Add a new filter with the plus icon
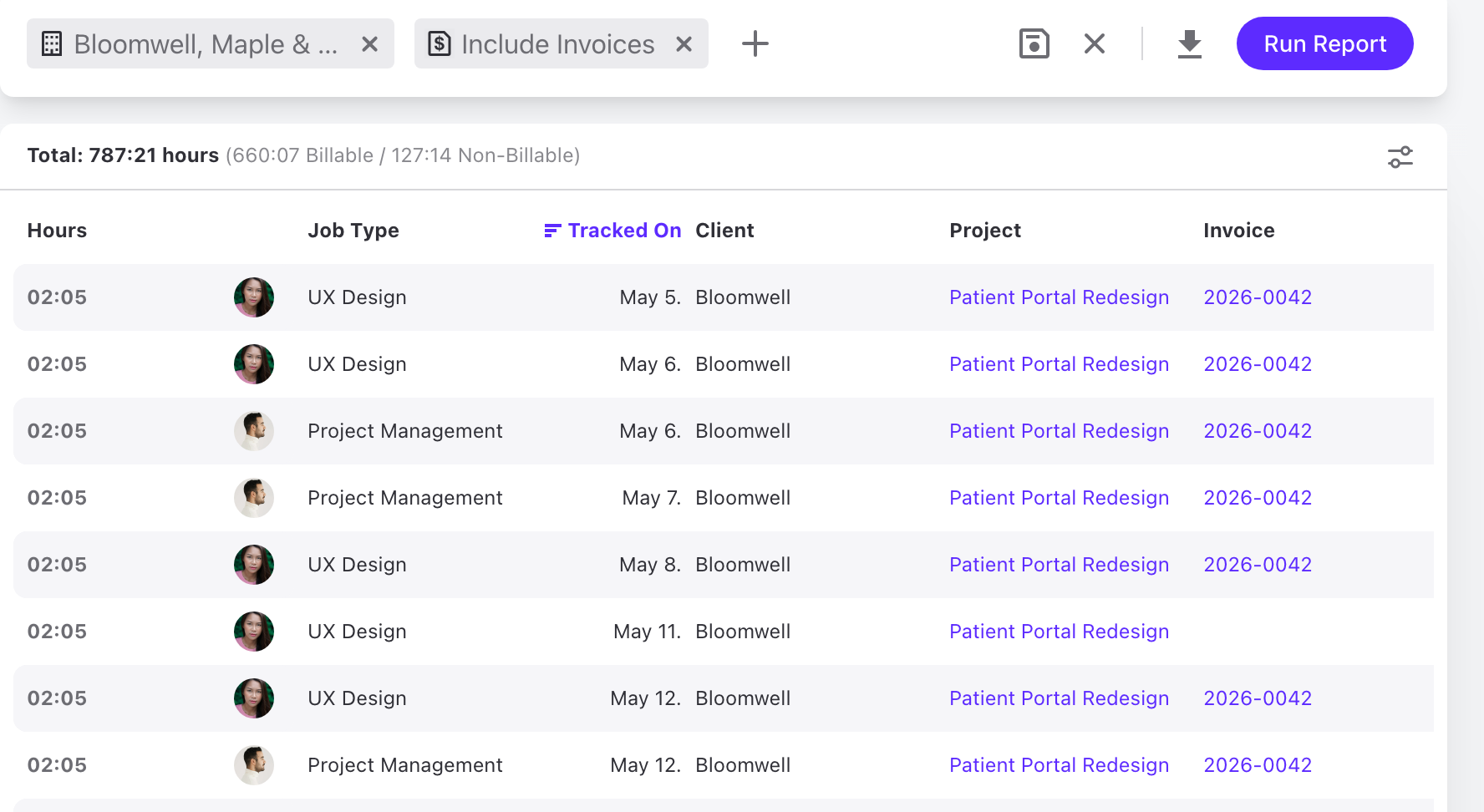The image size is (1484, 812). pyautogui.click(x=755, y=43)
